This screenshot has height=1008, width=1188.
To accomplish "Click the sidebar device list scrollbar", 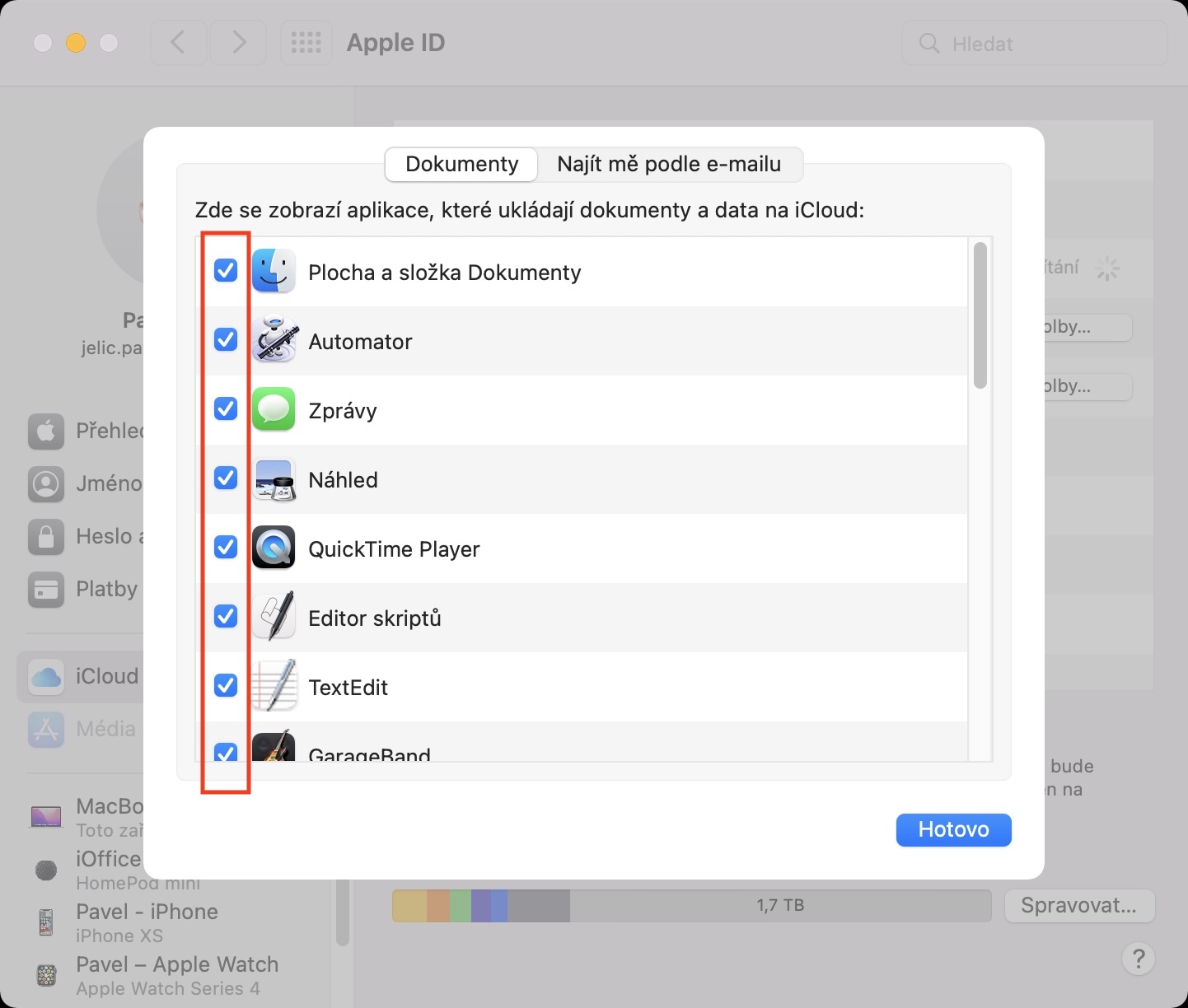I will (x=343, y=914).
